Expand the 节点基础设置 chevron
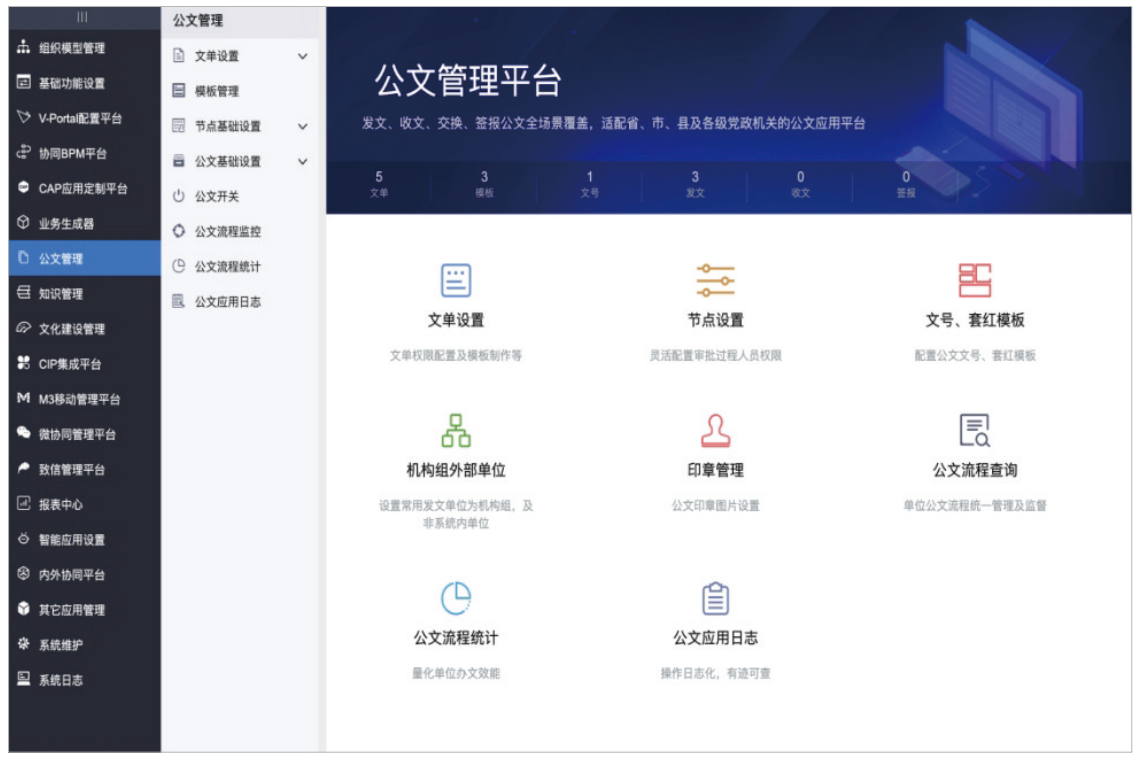 coord(302,127)
